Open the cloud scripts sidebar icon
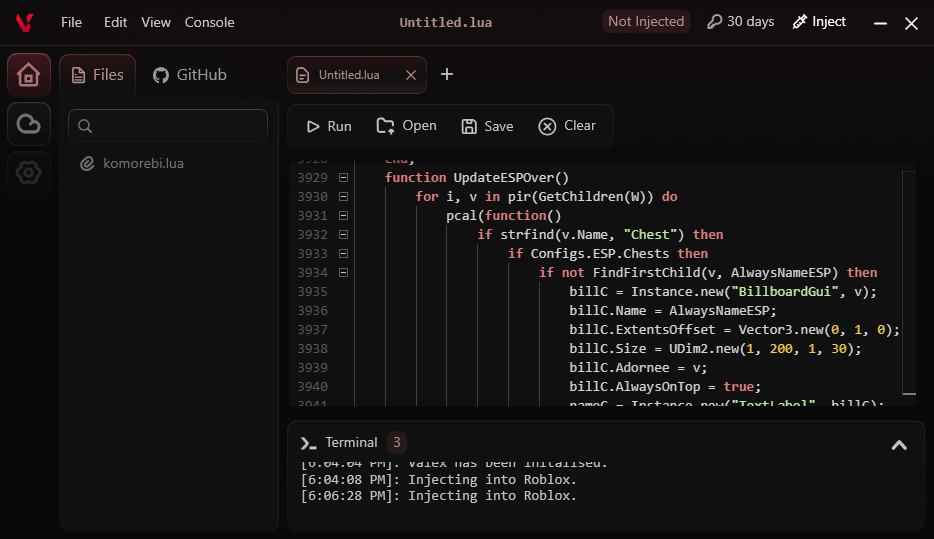 point(29,124)
